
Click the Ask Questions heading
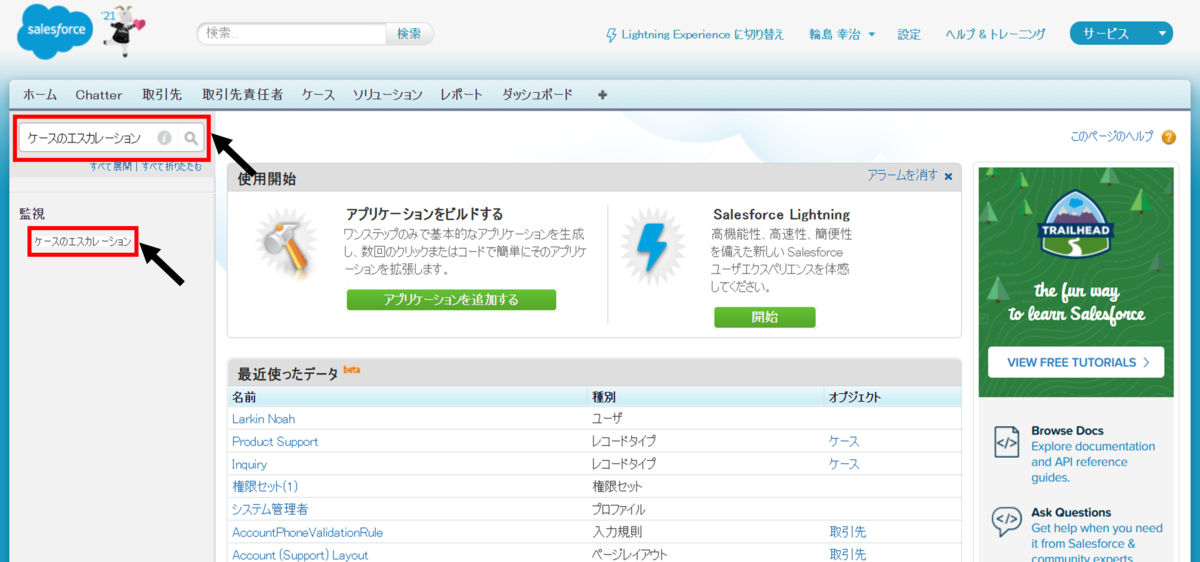pyautogui.click(x=1071, y=513)
